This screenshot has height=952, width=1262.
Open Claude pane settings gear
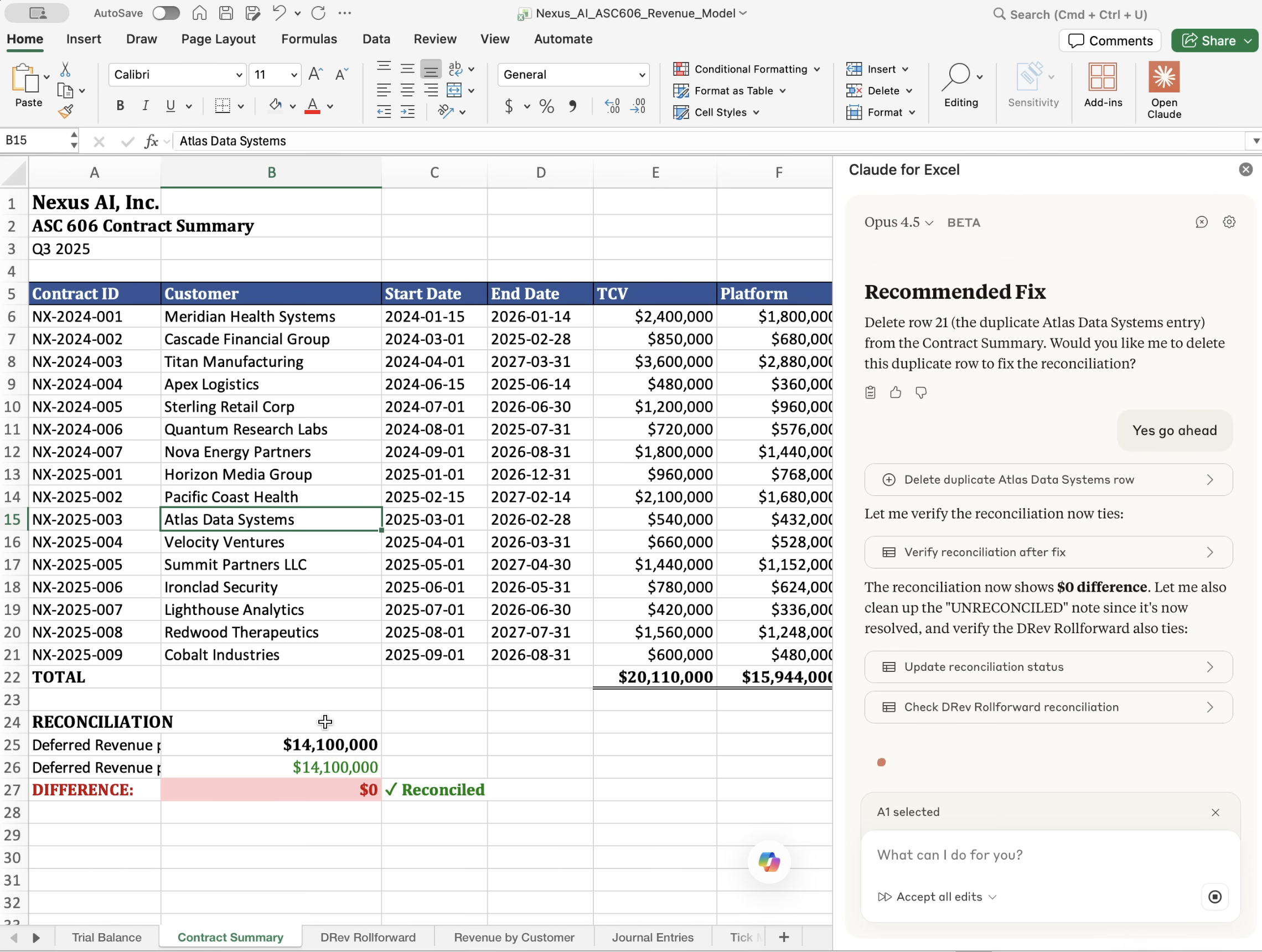(x=1229, y=222)
